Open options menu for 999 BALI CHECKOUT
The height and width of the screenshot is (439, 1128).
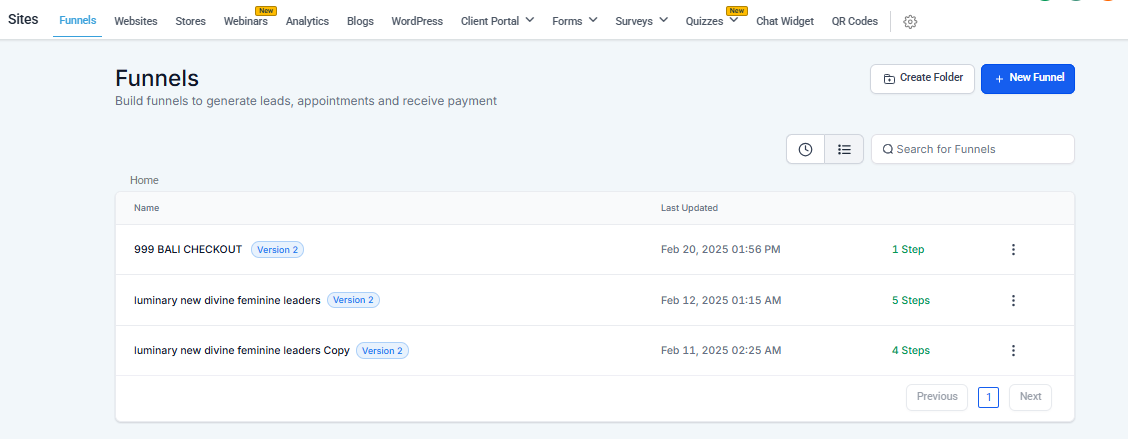pos(1013,250)
